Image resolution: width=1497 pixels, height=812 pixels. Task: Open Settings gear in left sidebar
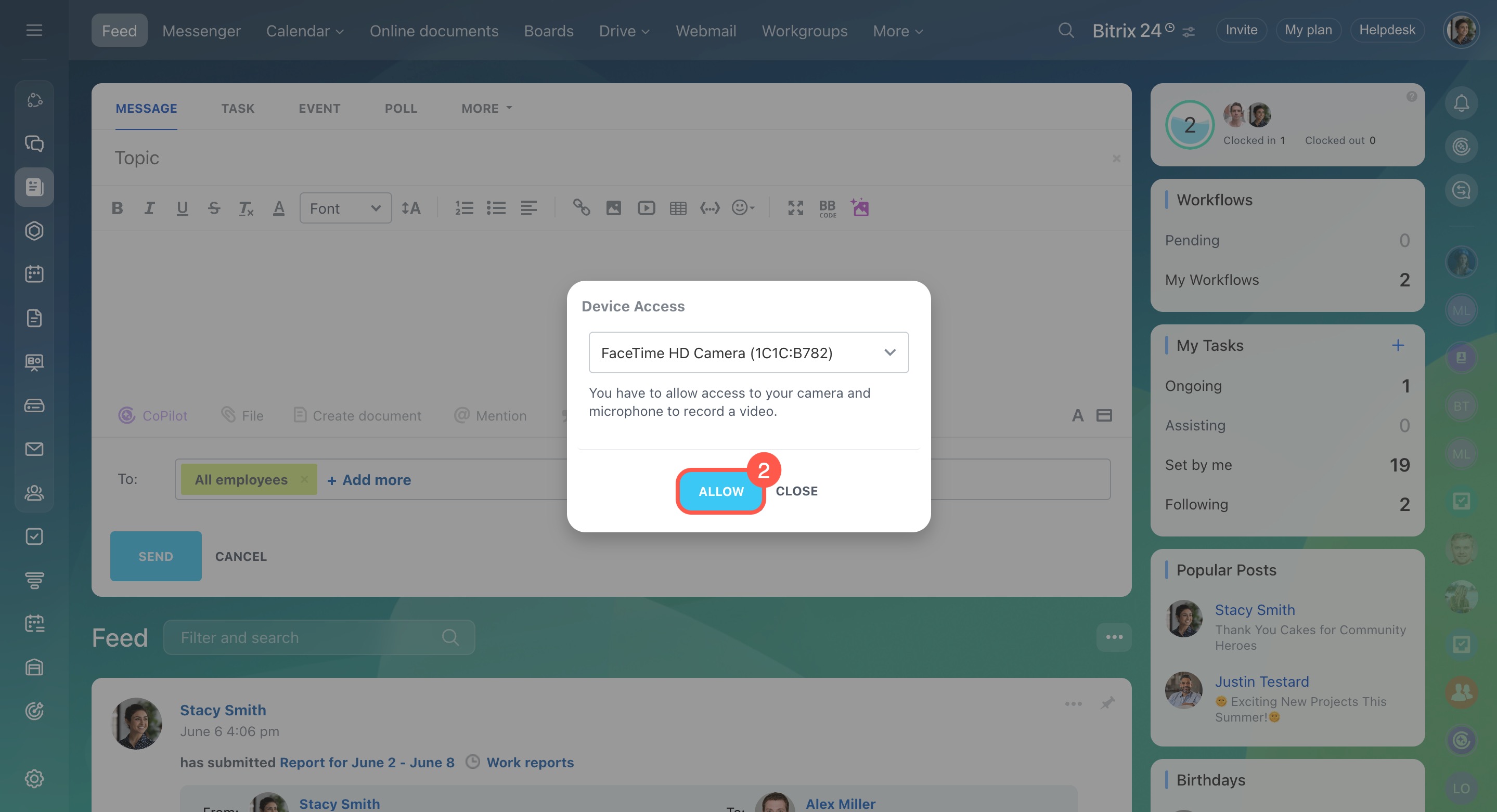click(34, 778)
